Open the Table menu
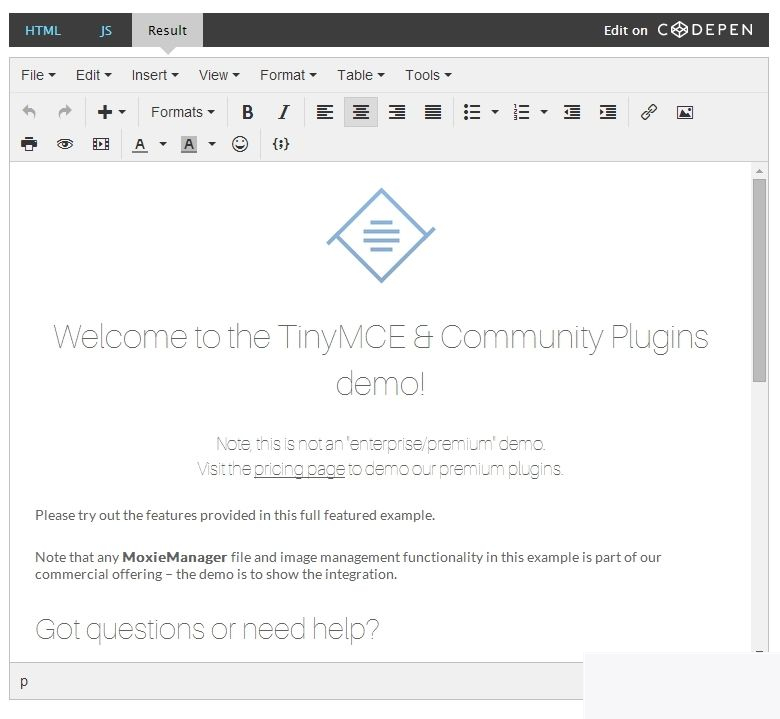The image size is (780, 719). tap(360, 75)
